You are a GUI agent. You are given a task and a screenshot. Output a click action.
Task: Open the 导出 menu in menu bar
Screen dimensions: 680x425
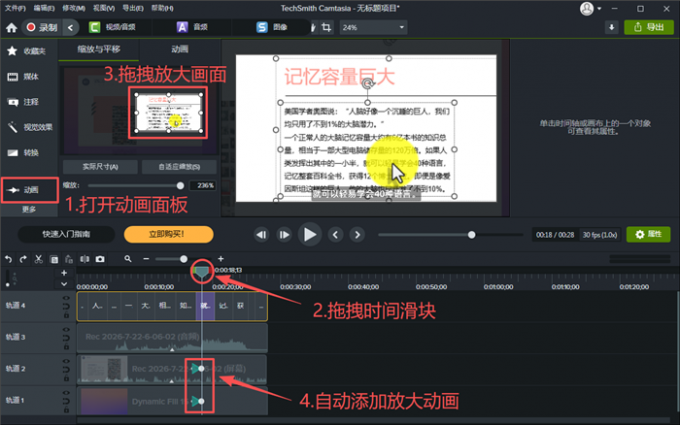tap(133, 8)
